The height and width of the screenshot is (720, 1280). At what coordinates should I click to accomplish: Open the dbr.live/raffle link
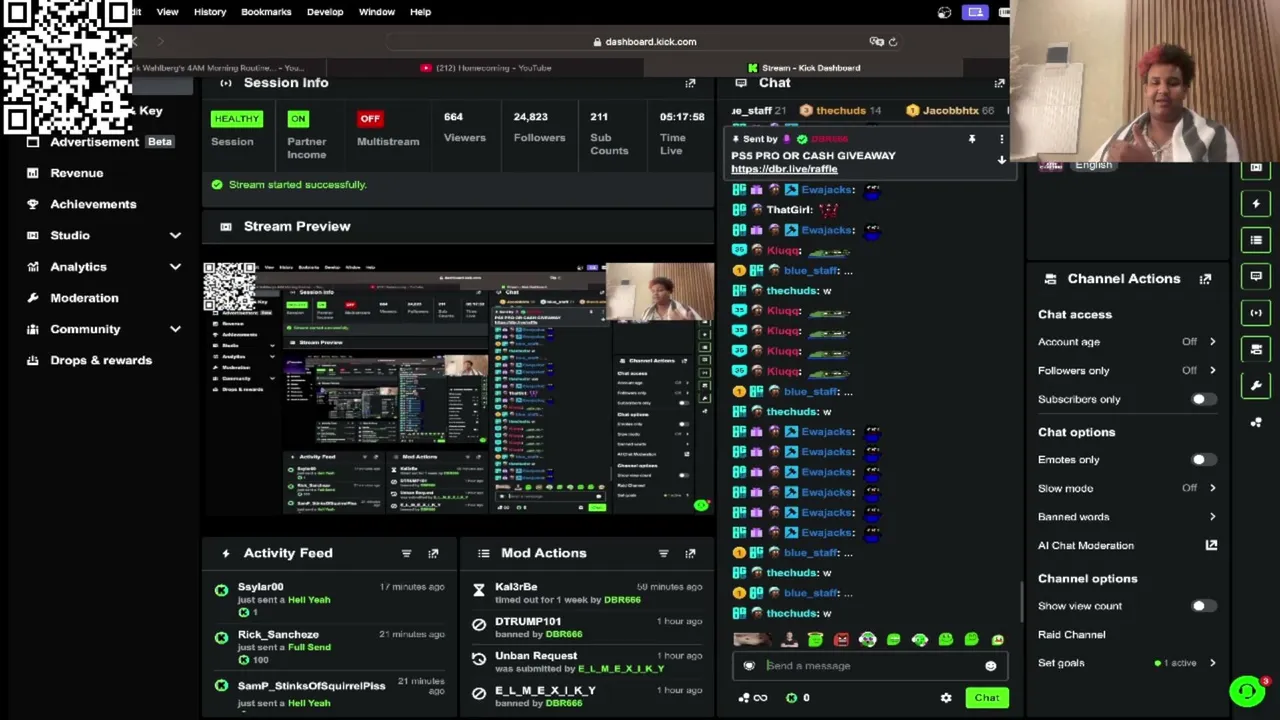784,169
